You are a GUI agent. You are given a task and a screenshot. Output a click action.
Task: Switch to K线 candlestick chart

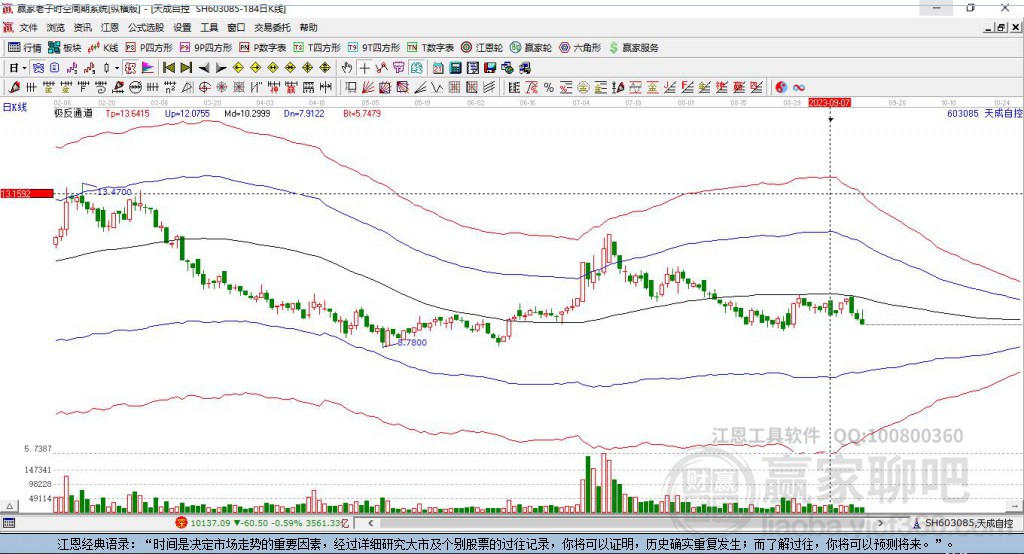pos(103,48)
